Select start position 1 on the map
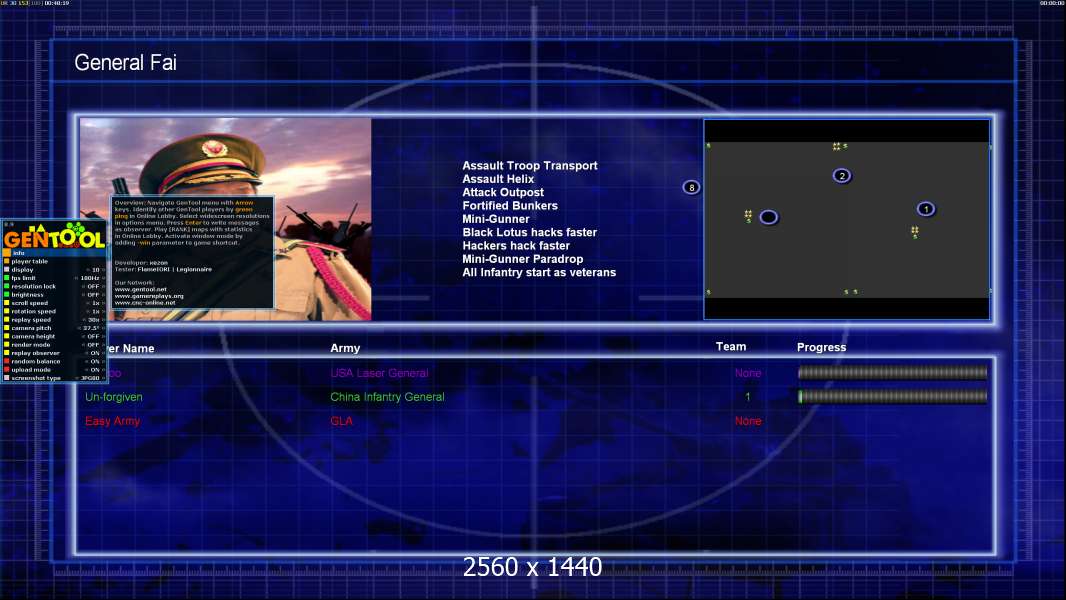Screen dimensions: 1066x600 click(x=925, y=209)
